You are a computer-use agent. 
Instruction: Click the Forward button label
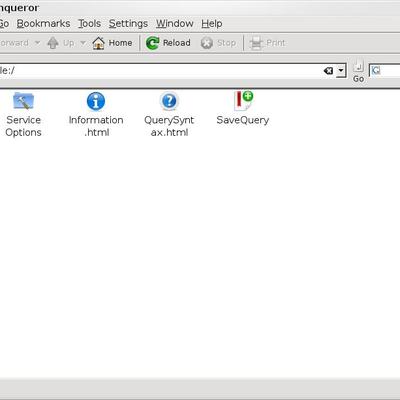tap(14, 43)
